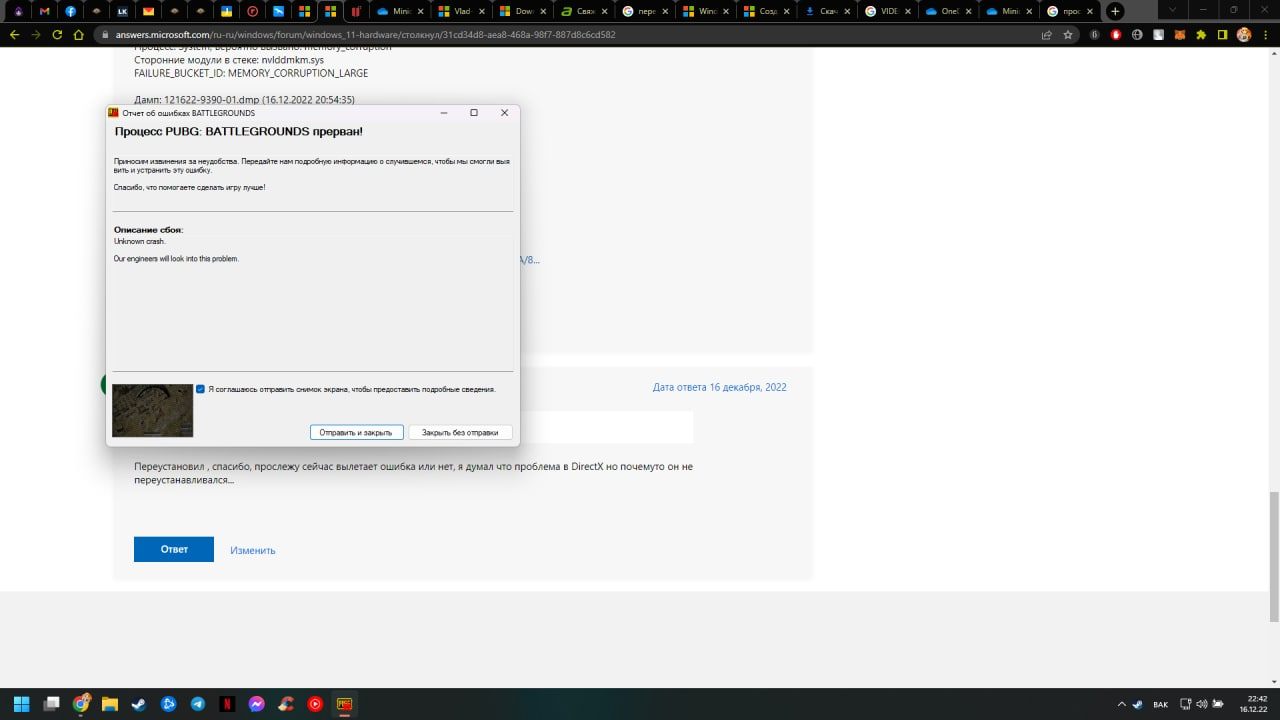Click 'Отправить и закрыть' button
The image size is (1280, 720).
click(357, 432)
